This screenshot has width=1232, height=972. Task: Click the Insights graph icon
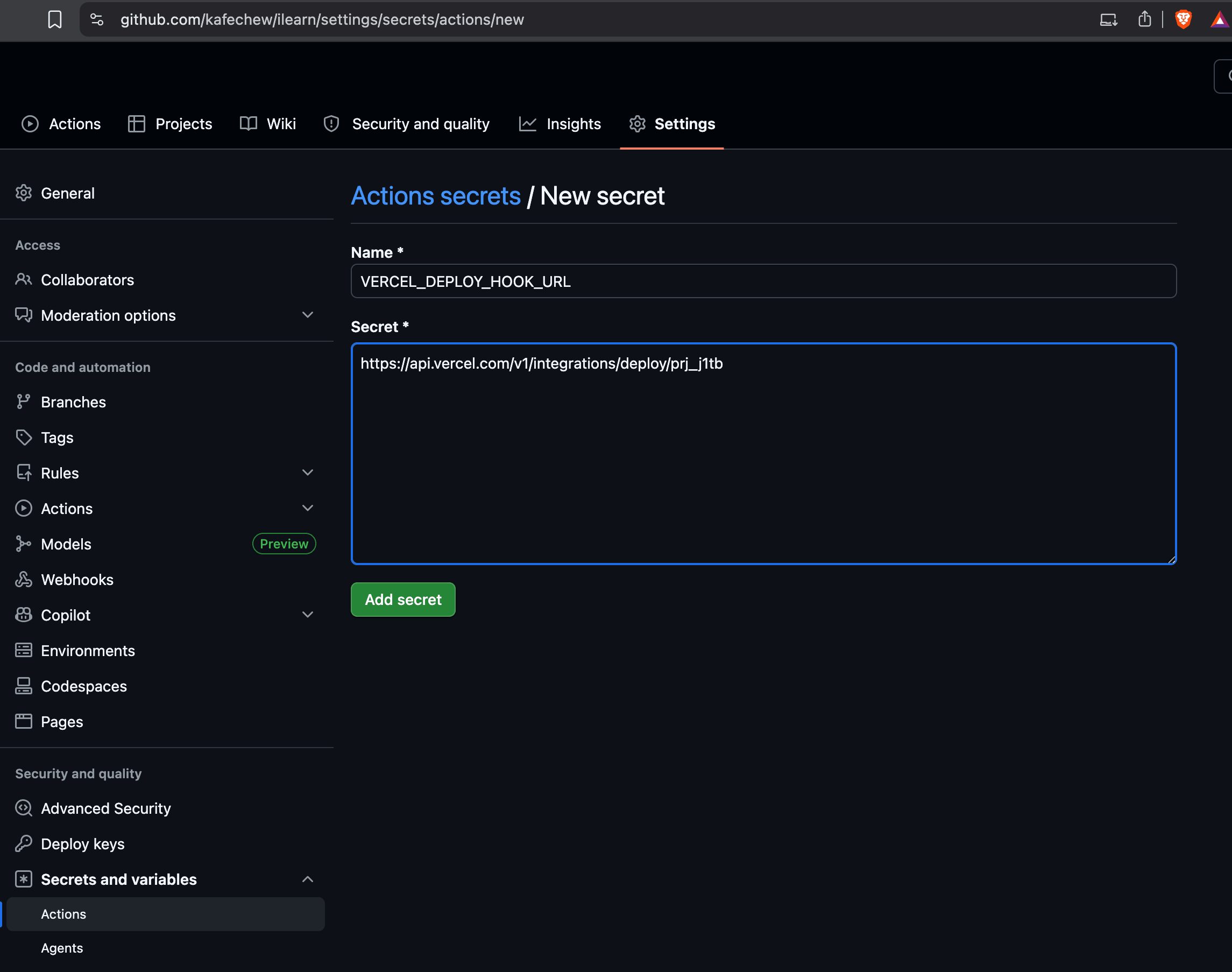click(x=527, y=123)
